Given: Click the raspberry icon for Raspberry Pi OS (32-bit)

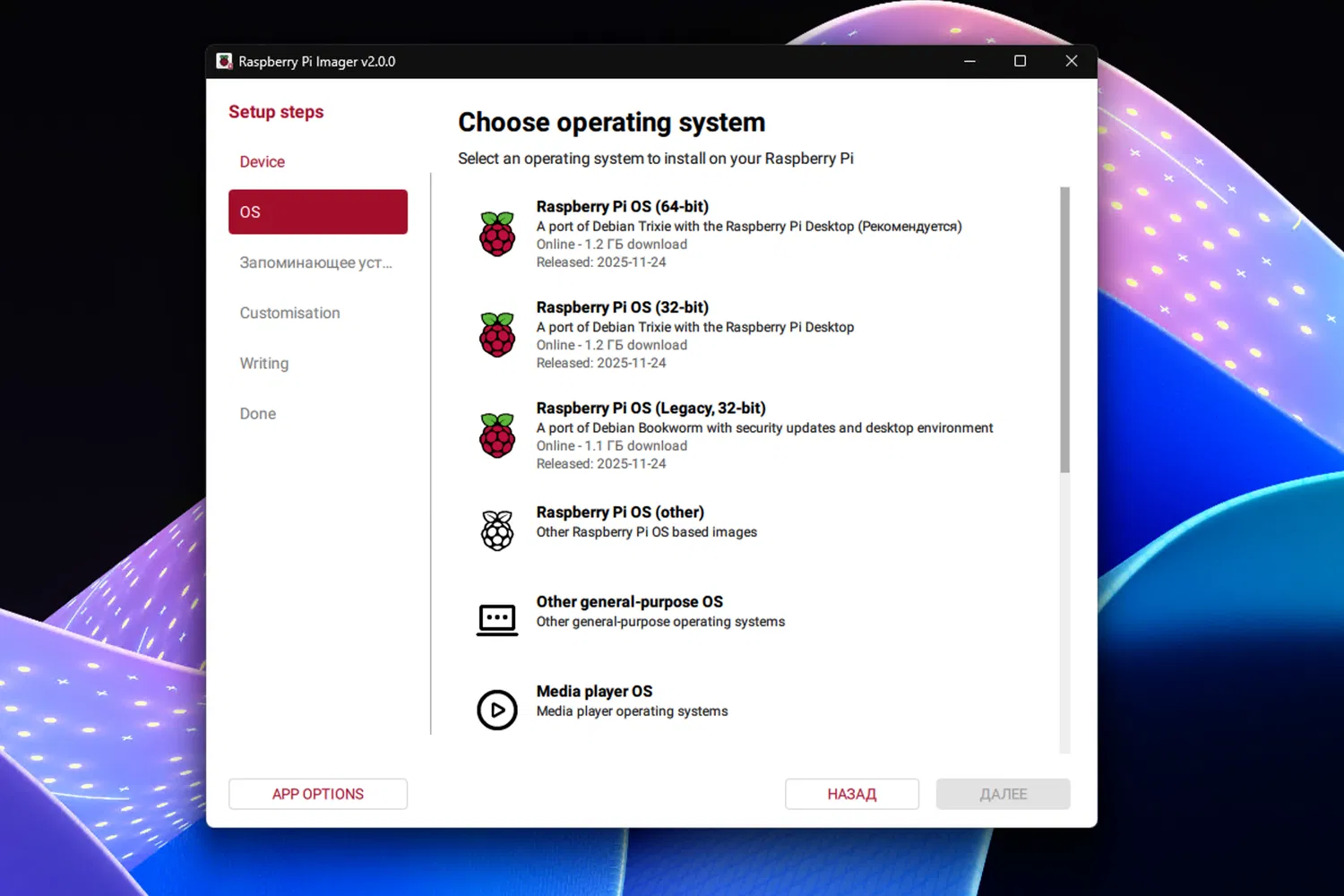Looking at the screenshot, I should pos(497,334).
